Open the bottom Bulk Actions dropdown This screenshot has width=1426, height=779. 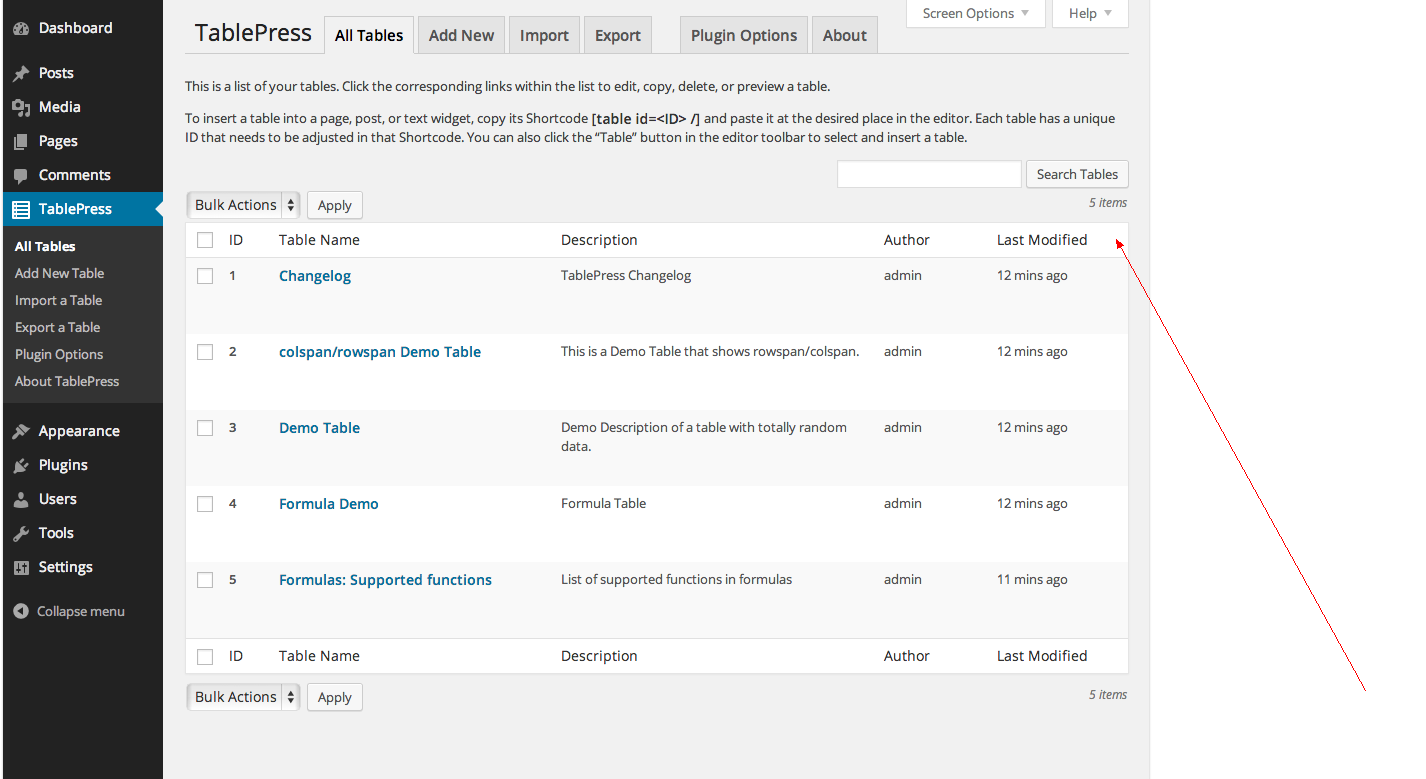tap(243, 697)
